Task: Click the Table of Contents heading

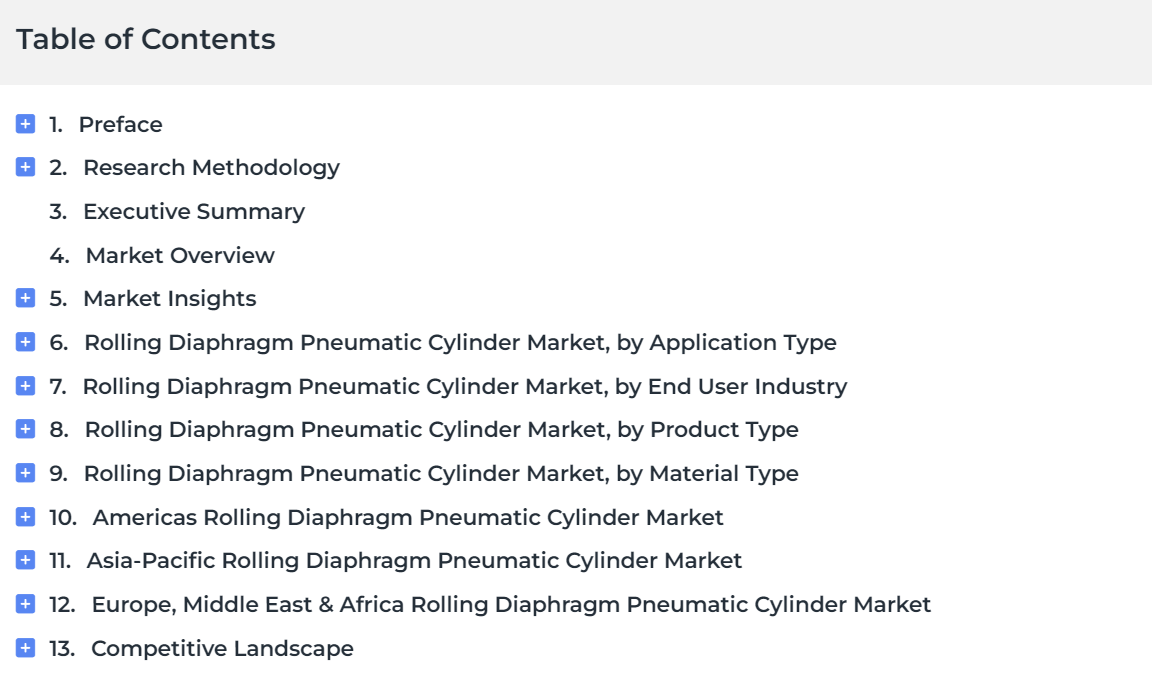Action: pos(145,39)
